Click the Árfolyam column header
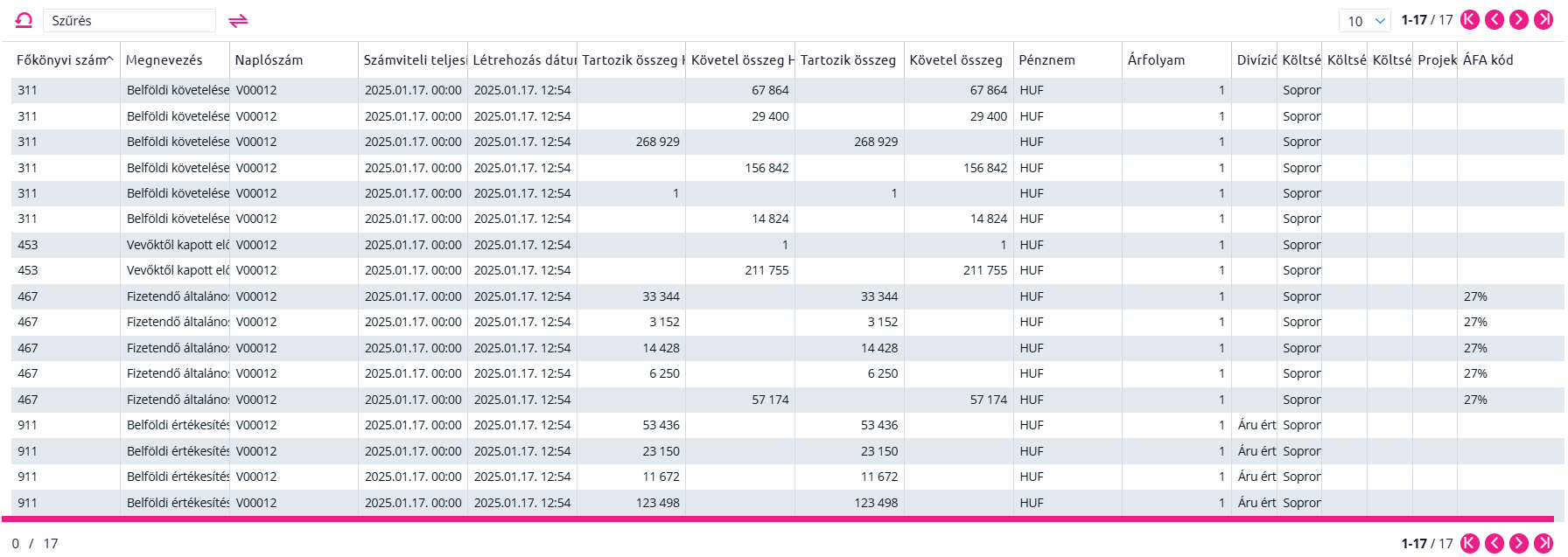This screenshot has width=1568, height=557. coord(1177,60)
